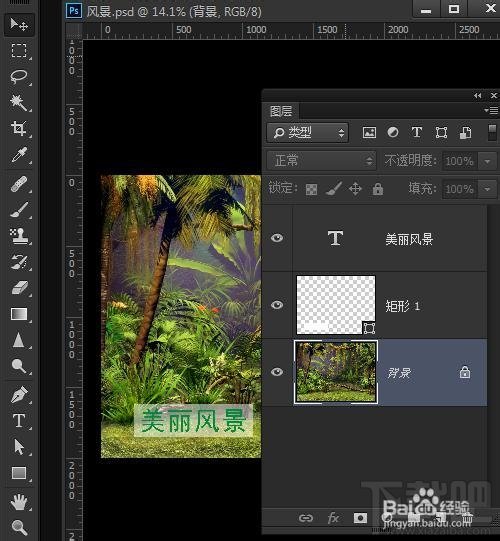Viewport: 500px width, 541px height.
Task: Select the Rectangle shape tool
Action: point(19,473)
